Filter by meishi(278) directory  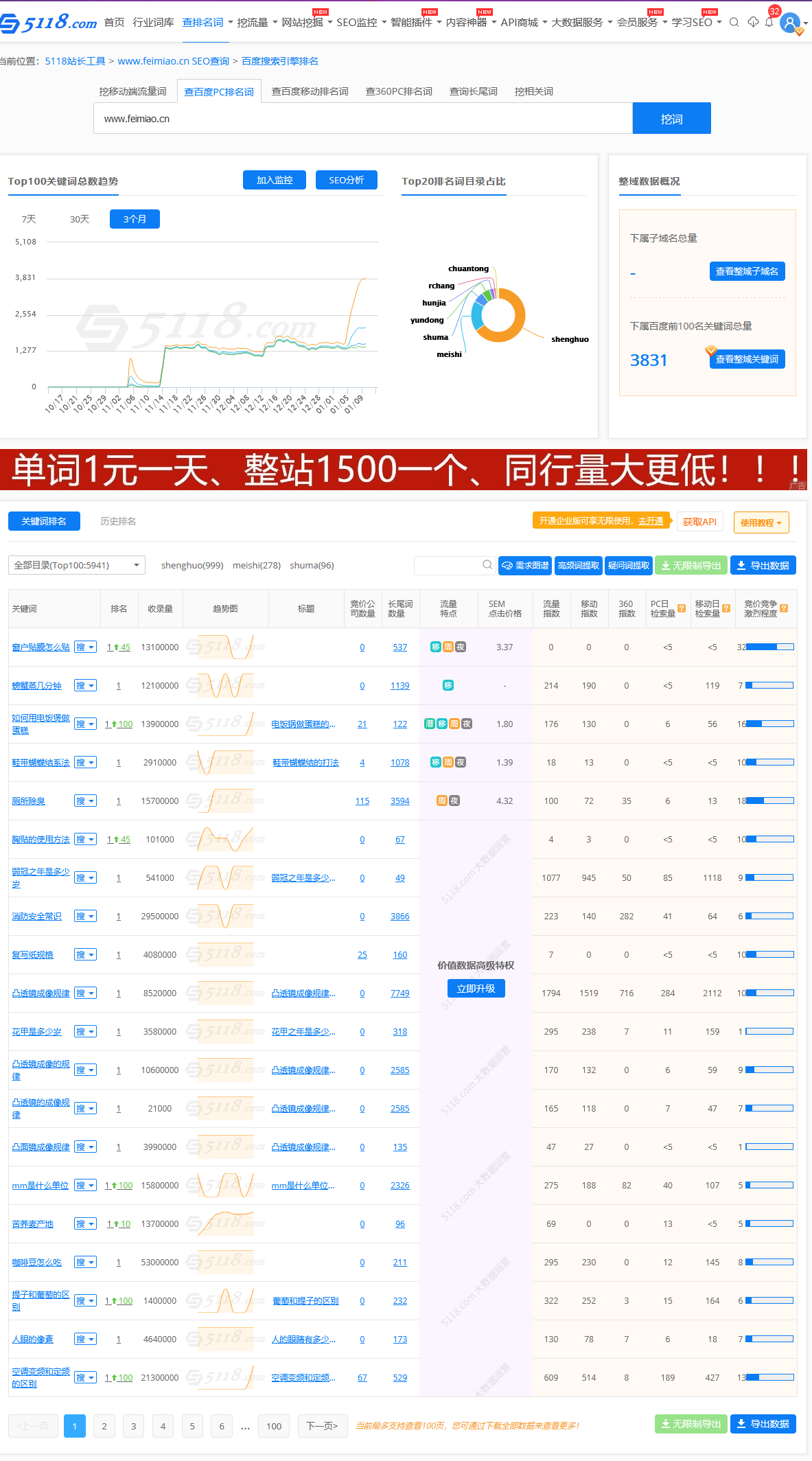point(257,565)
